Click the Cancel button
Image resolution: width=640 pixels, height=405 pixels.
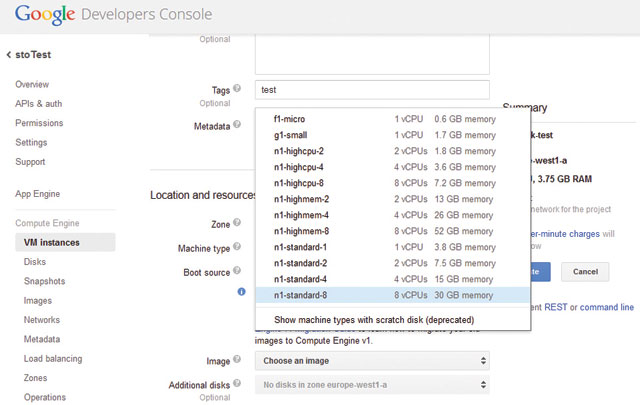click(x=585, y=272)
